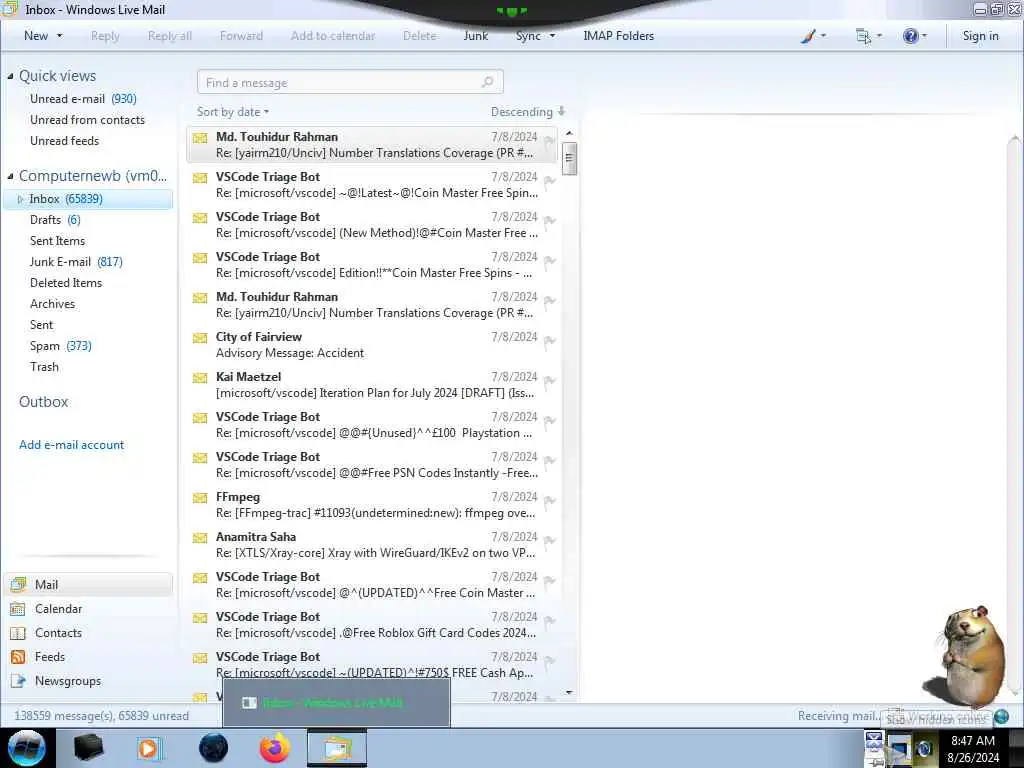Image resolution: width=1024 pixels, height=768 pixels.
Task: Collapse the Quick views section
Action: [10, 76]
